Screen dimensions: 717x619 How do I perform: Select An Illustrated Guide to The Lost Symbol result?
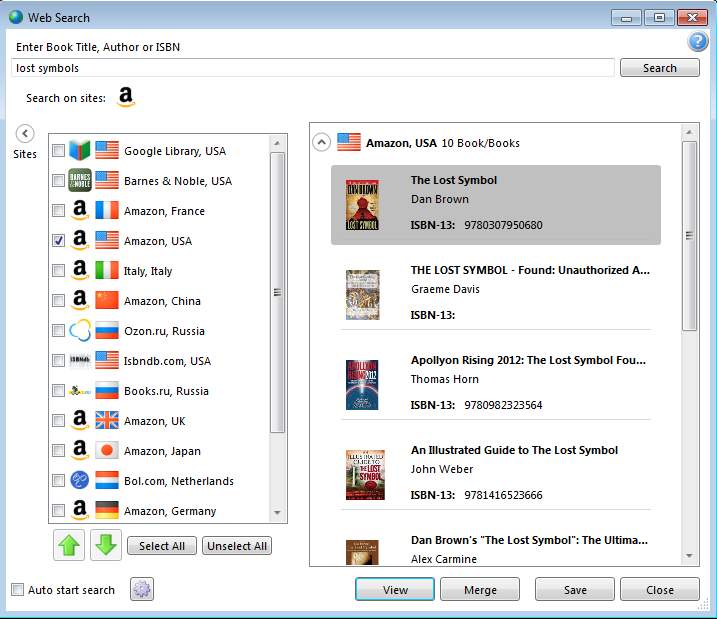[514, 450]
